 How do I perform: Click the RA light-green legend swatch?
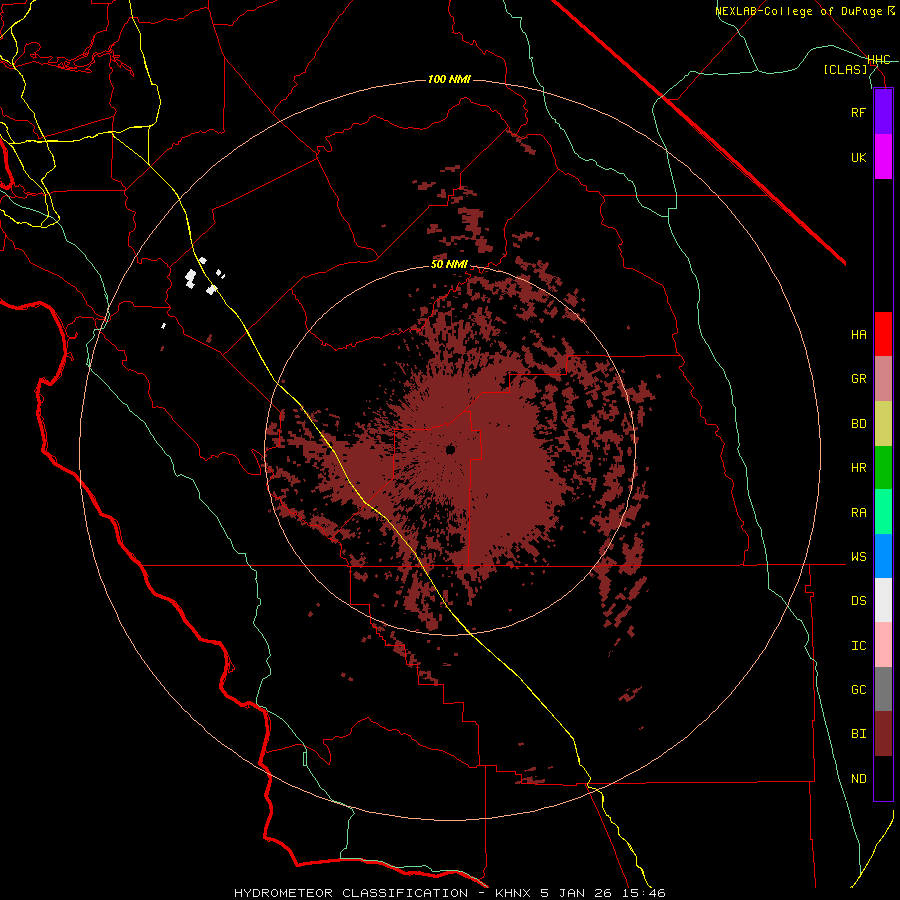point(883,512)
